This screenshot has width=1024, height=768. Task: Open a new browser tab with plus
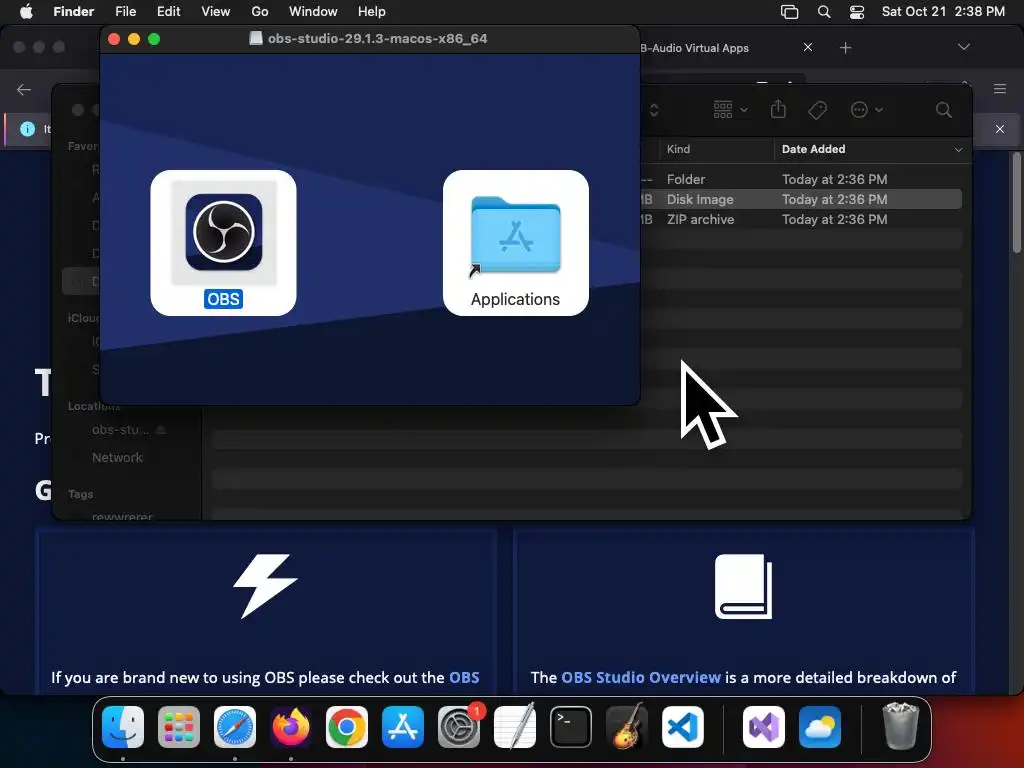click(x=845, y=48)
